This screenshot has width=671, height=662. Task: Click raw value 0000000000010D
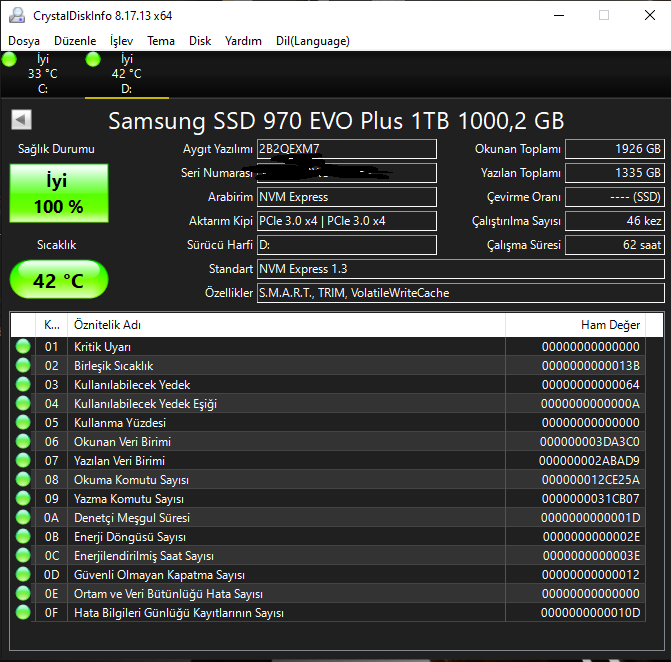(591, 613)
